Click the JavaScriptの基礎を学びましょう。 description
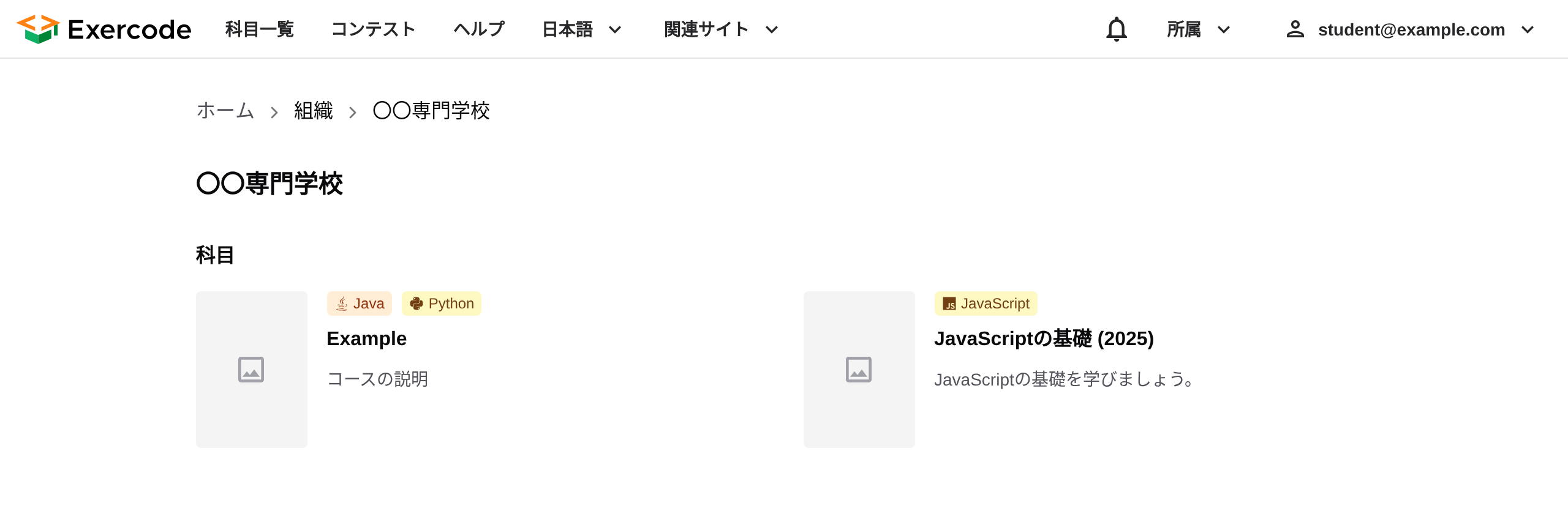Viewport: 1568px width, 514px height. pos(1065,379)
